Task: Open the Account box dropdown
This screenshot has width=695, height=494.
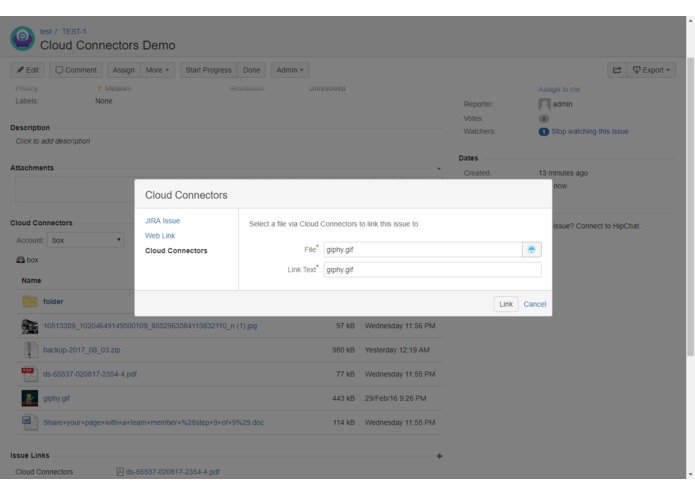Action: click(85, 240)
